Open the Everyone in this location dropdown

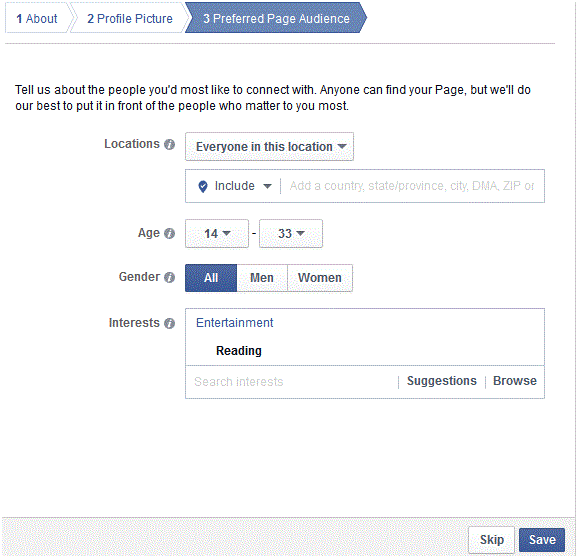tap(269, 147)
